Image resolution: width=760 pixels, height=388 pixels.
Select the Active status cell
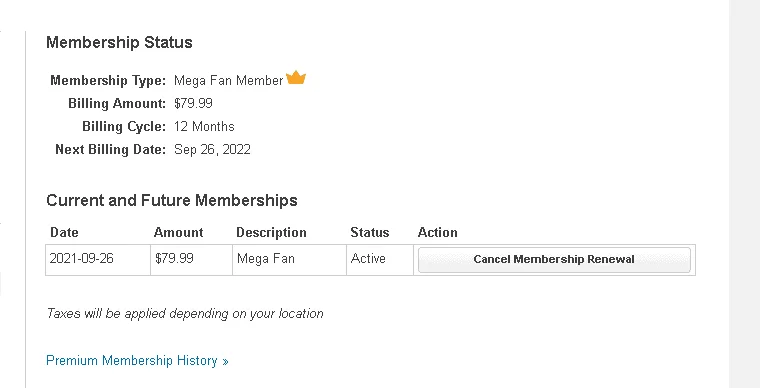pos(380,260)
